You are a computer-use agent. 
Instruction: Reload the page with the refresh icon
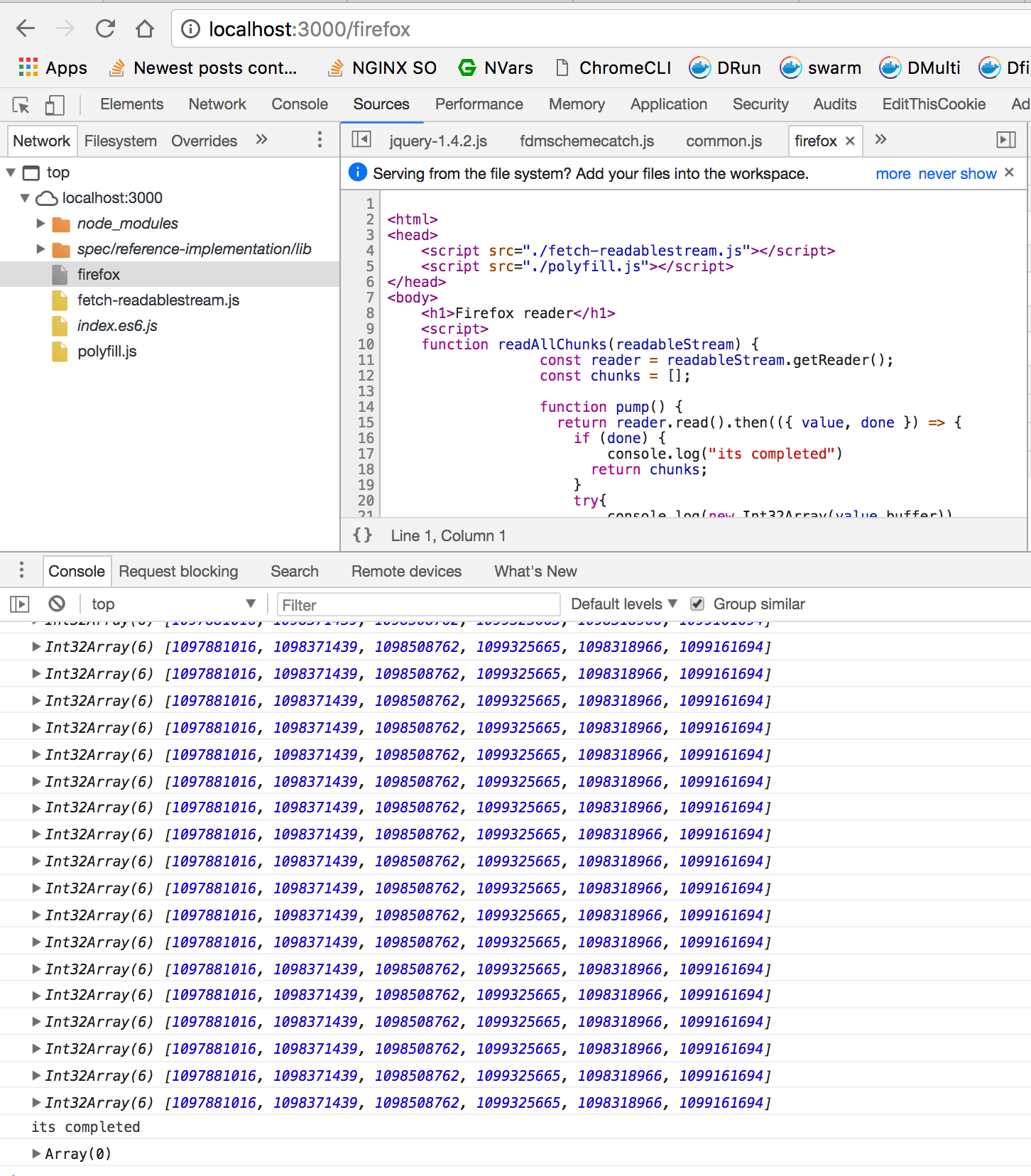(x=105, y=28)
